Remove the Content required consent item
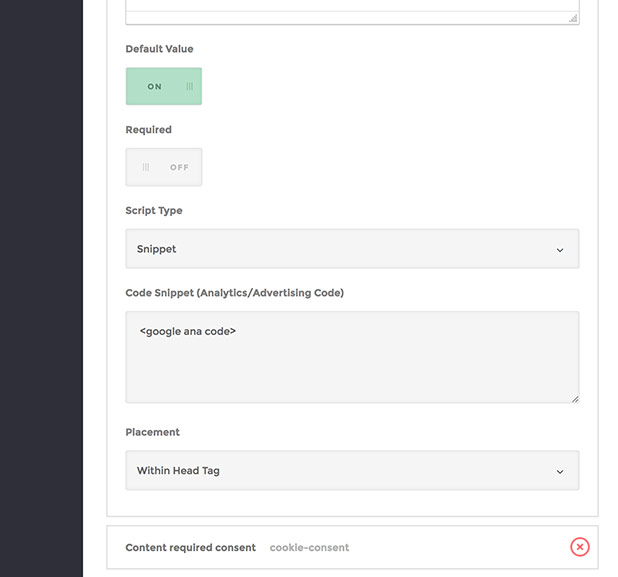This screenshot has height=577, width=618. [580, 547]
